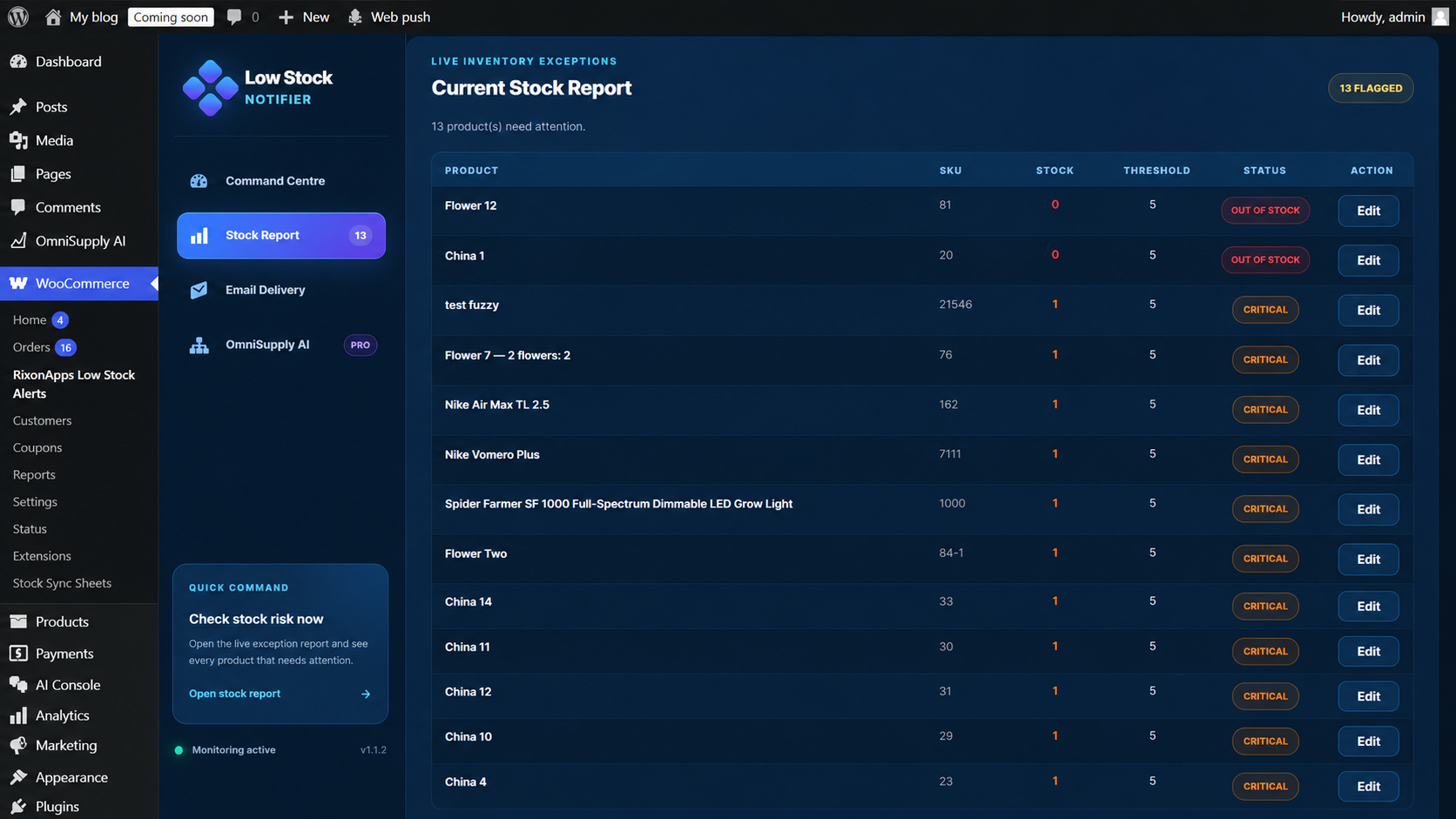Edit the China 11 product
The image size is (1456, 819).
[x=1368, y=651]
